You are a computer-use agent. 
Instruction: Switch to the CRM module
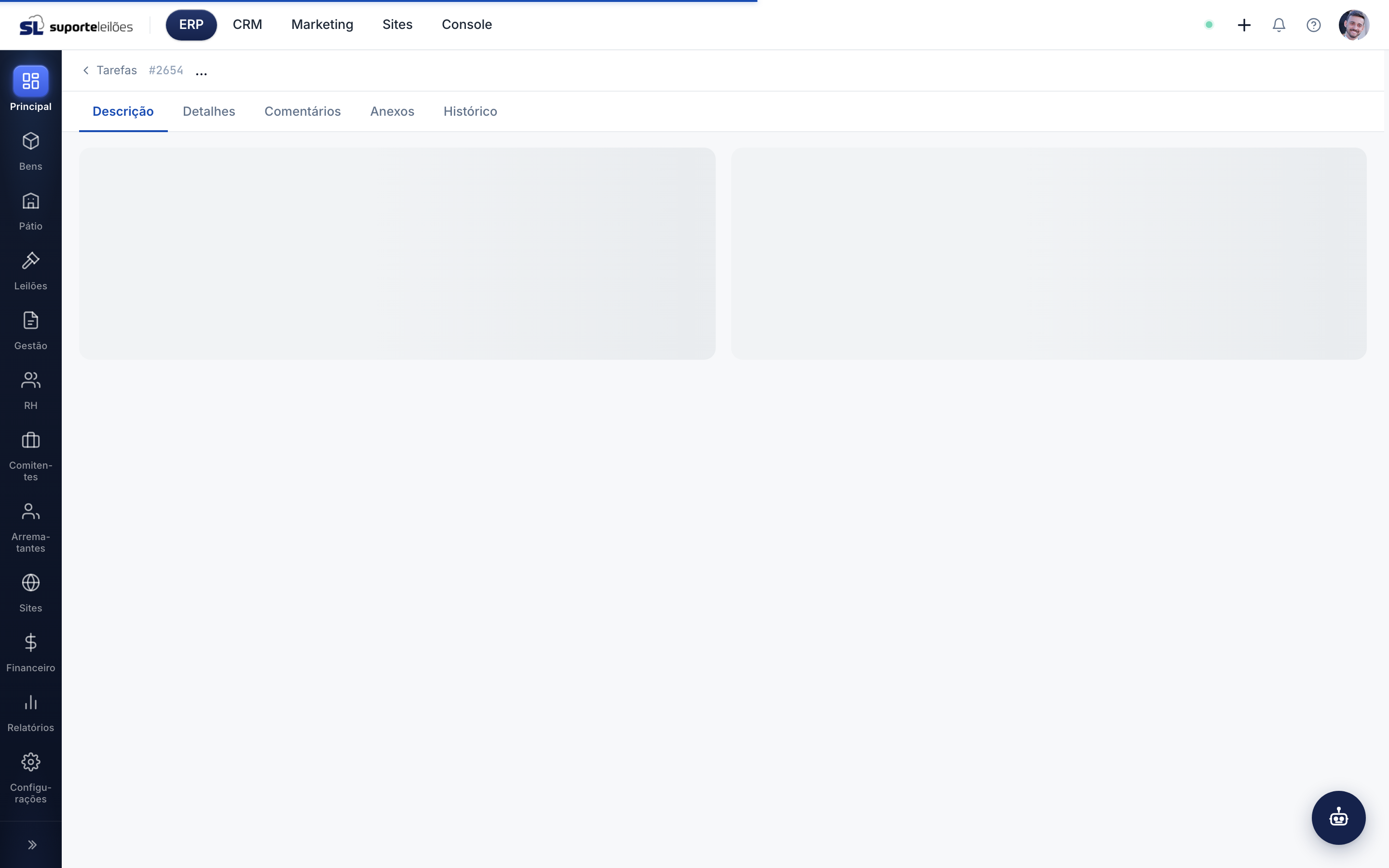[x=247, y=25]
